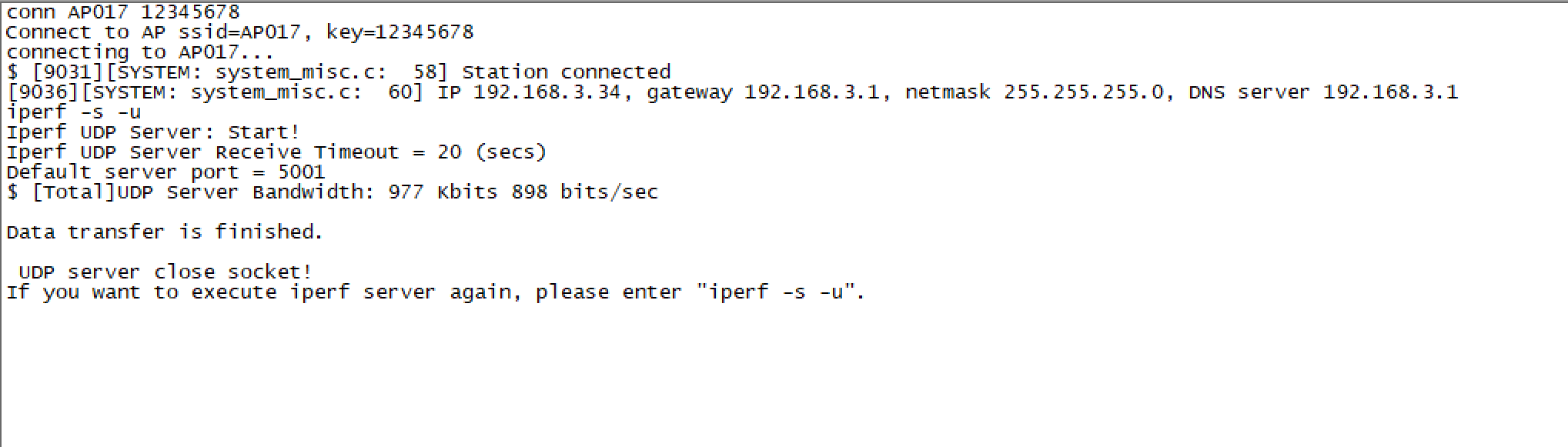Screen dimensions: 1568x447
Task: Click the "Iperf UDP Server: Start!" line
Action: pos(153,132)
